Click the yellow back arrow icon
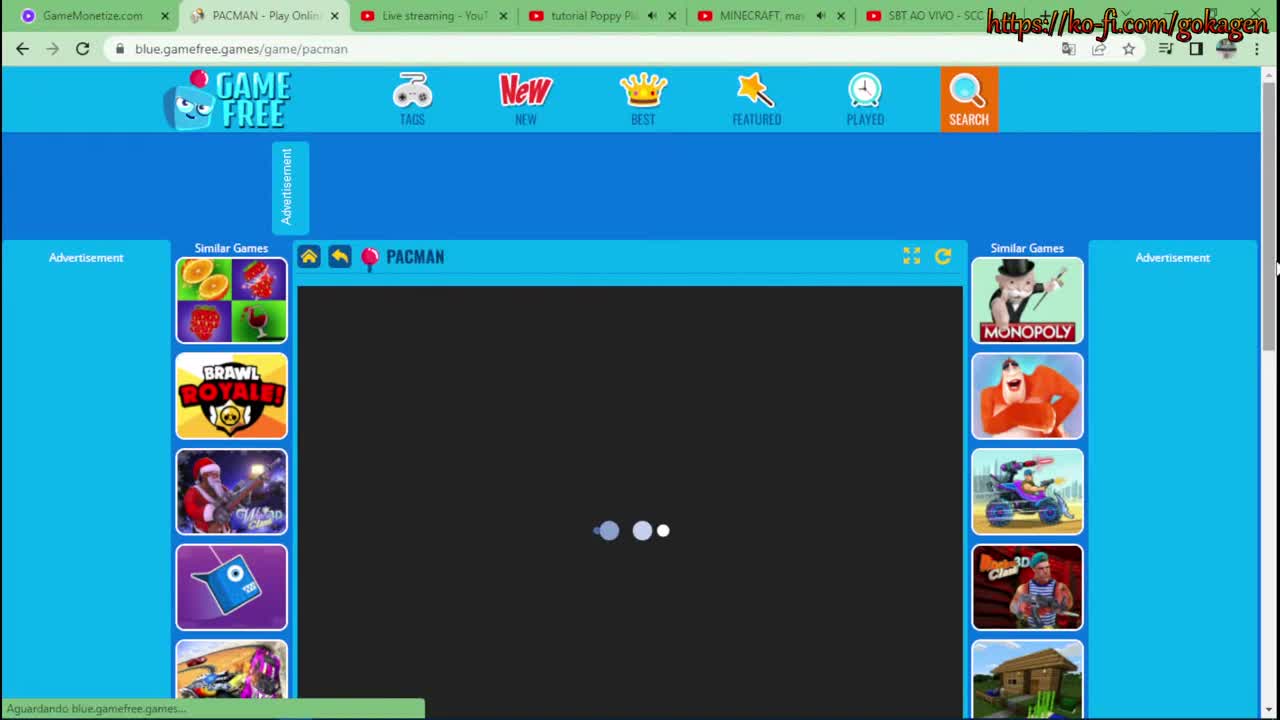The height and width of the screenshot is (720, 1280). pos(340,257)
